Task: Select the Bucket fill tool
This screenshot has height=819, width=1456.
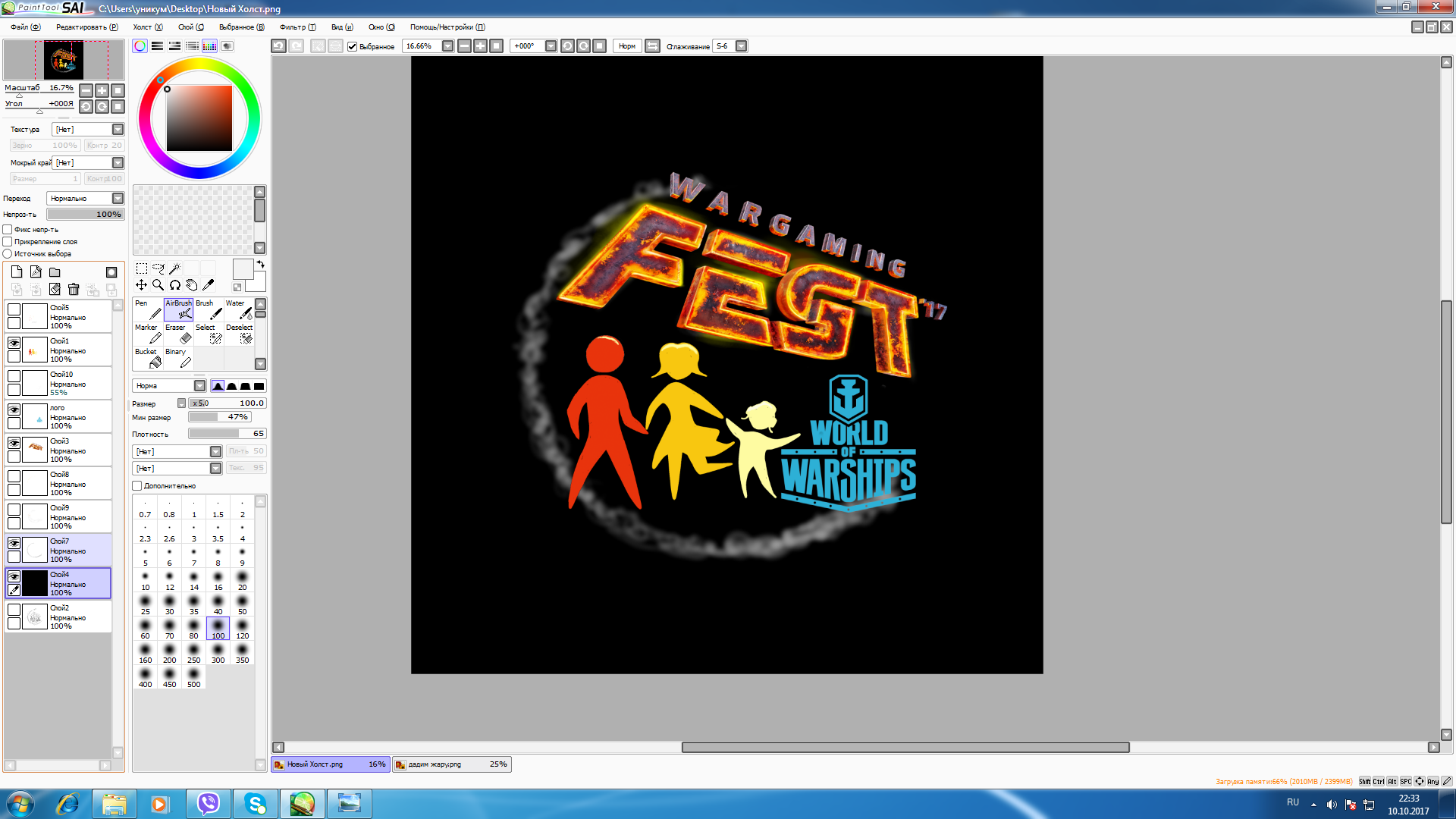Action: (x=148, y=358)
